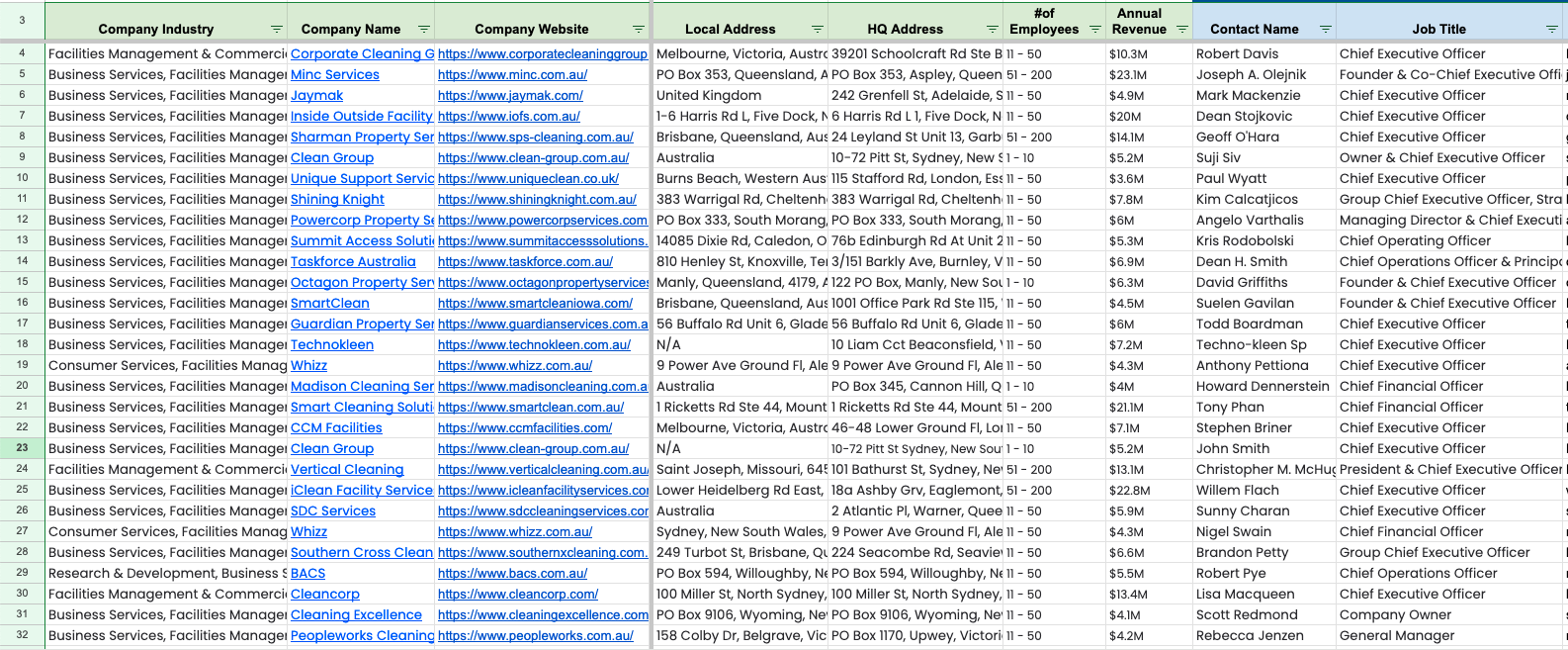This screenshot has height=650, width=1568.
Task: Open the Technokleen company name link
Action: 332,345
